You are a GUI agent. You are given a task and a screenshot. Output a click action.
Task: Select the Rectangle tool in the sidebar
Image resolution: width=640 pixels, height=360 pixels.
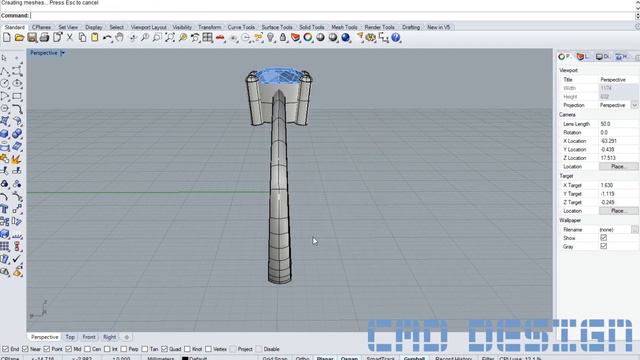click(17, 96)
